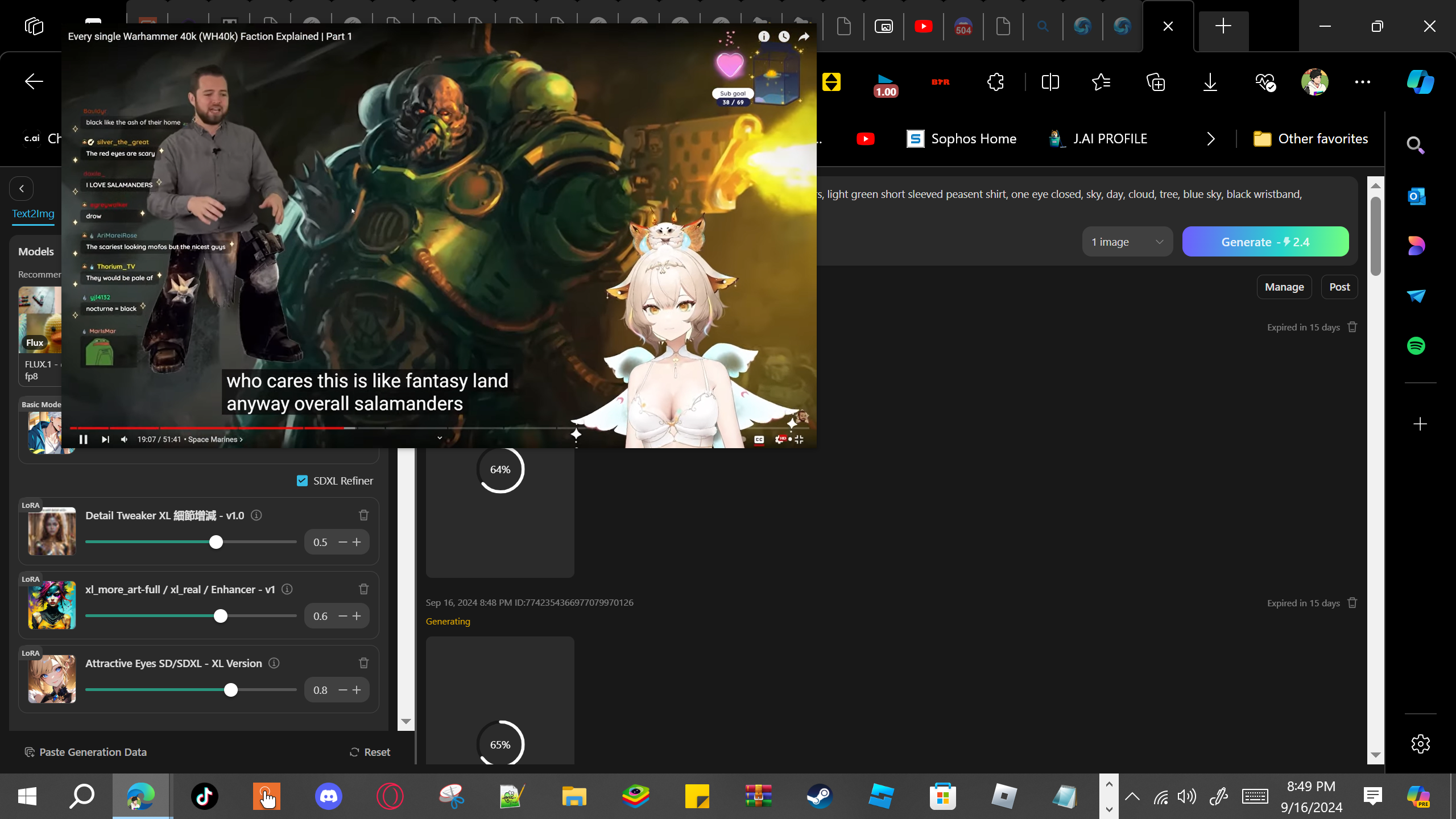Add the video to Watch Later
Screen dimensions: 1456x819
784,36
